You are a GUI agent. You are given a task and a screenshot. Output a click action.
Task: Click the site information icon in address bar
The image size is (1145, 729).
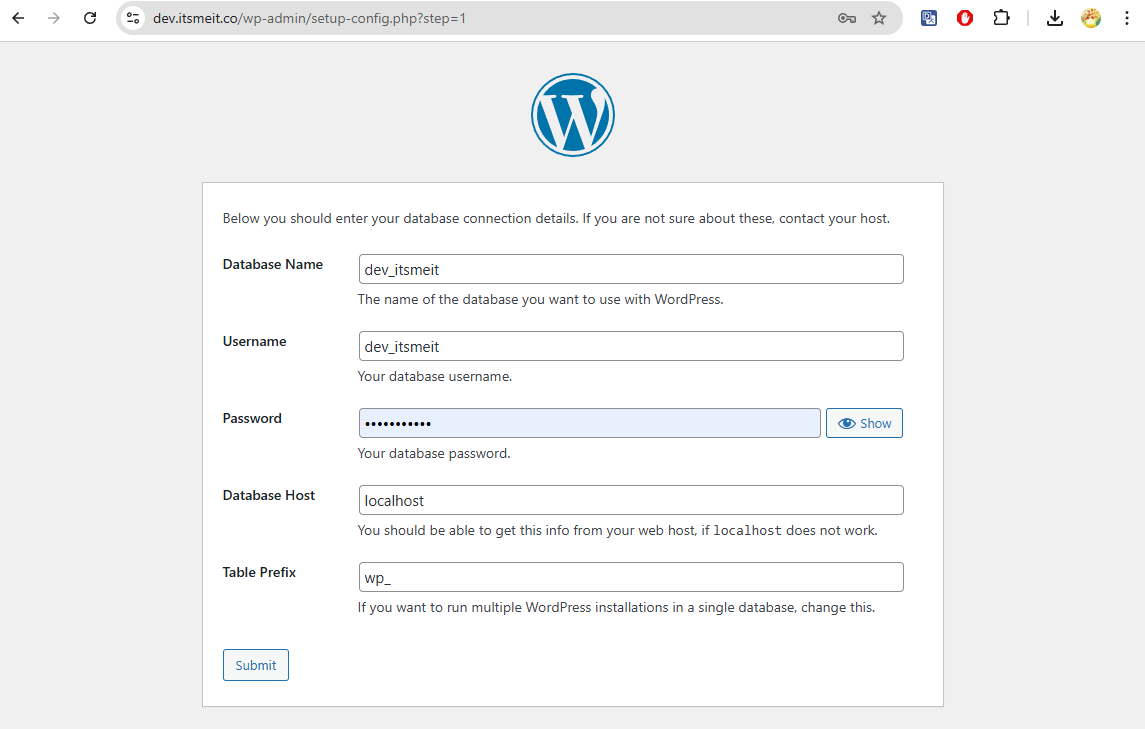pos(133,17)
